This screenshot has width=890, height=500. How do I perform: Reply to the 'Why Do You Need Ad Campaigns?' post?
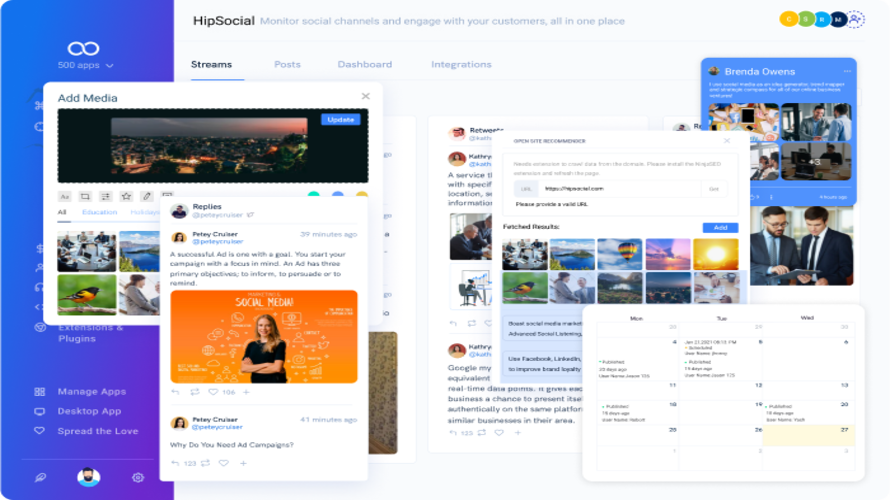pyautogui.click(x=175, y=463)
